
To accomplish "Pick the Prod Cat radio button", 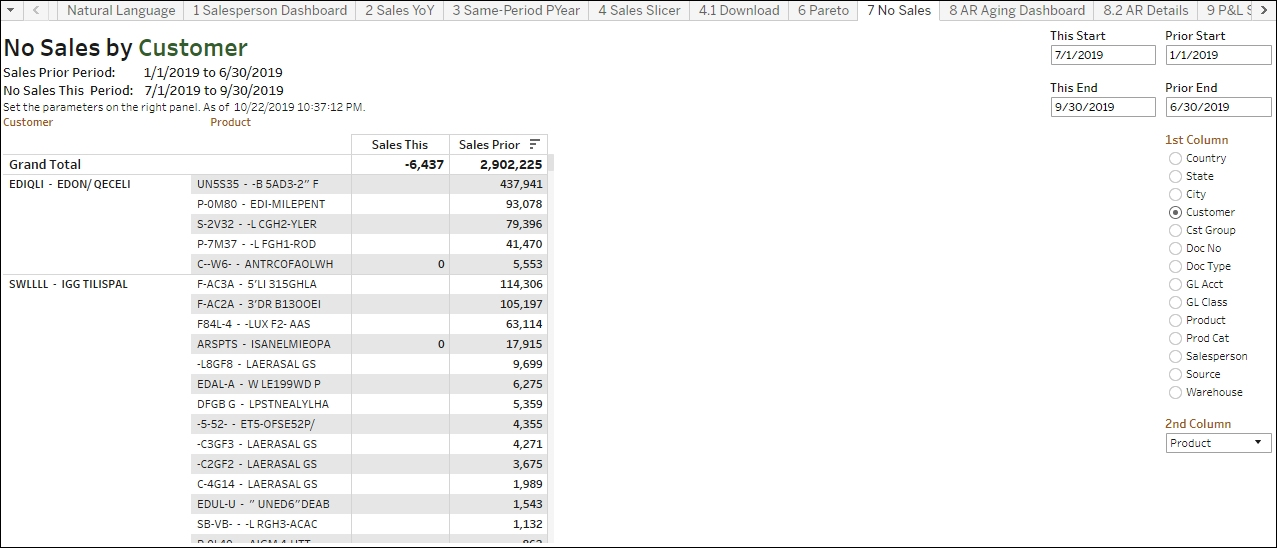I will pos(1176,338).
